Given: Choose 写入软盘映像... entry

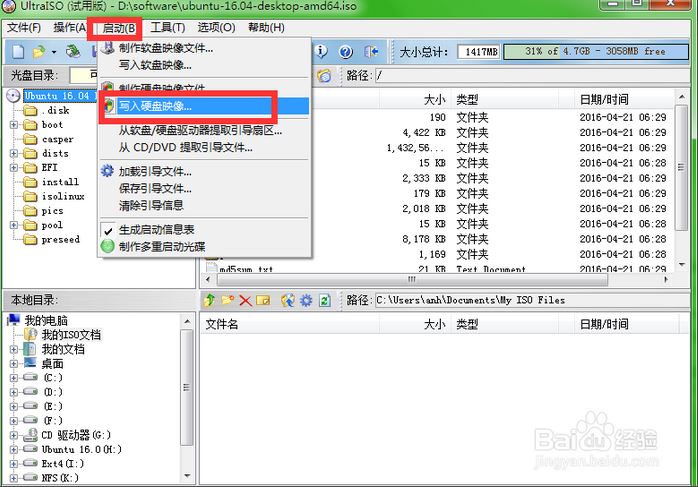Looking at the screenshot, I should pos(205,65).
